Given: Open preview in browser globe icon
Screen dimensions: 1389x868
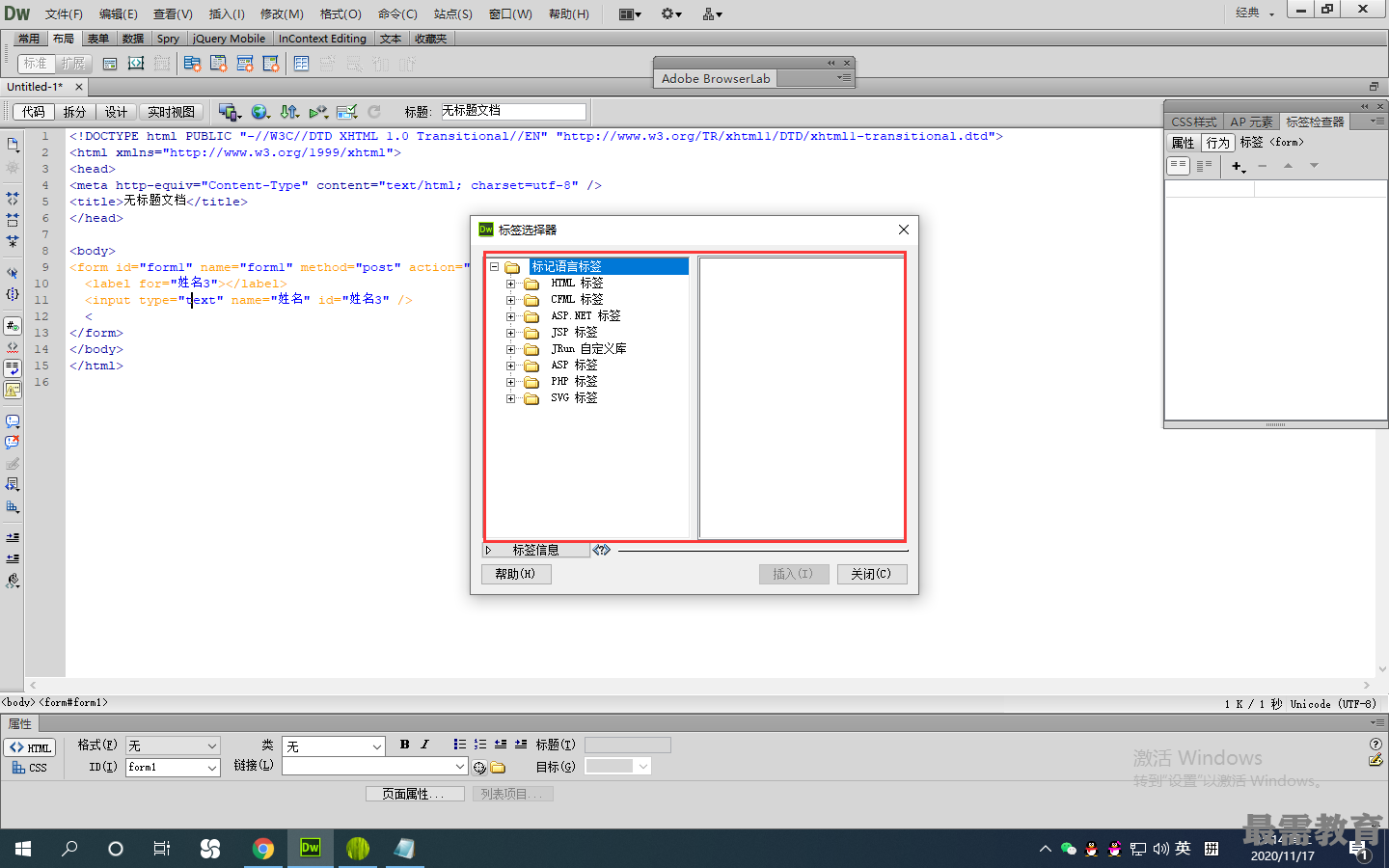Looking at the screenshot, I should coord(259,112).
